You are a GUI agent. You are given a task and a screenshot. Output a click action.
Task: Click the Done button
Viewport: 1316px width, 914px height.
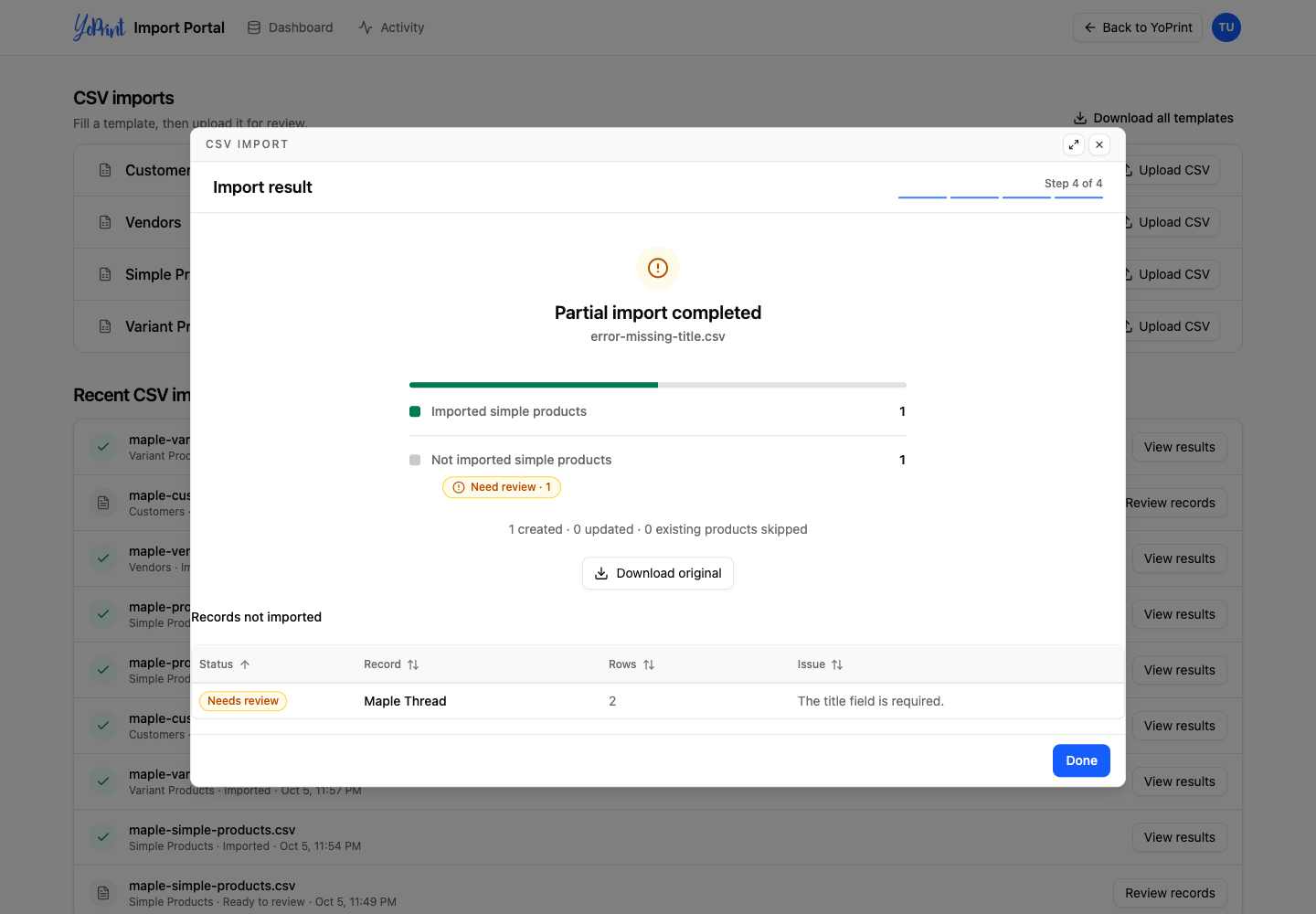pos(1081,760)
